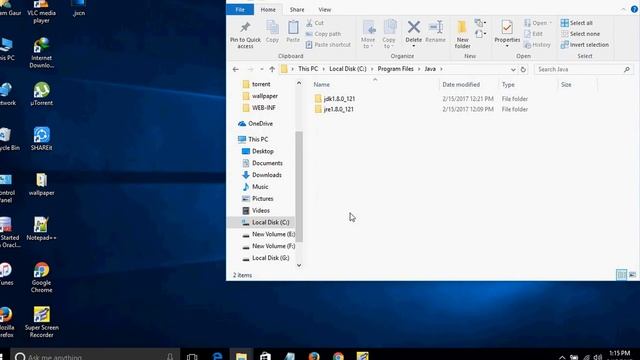Click Invert selection in ribbon

(585, 44)
